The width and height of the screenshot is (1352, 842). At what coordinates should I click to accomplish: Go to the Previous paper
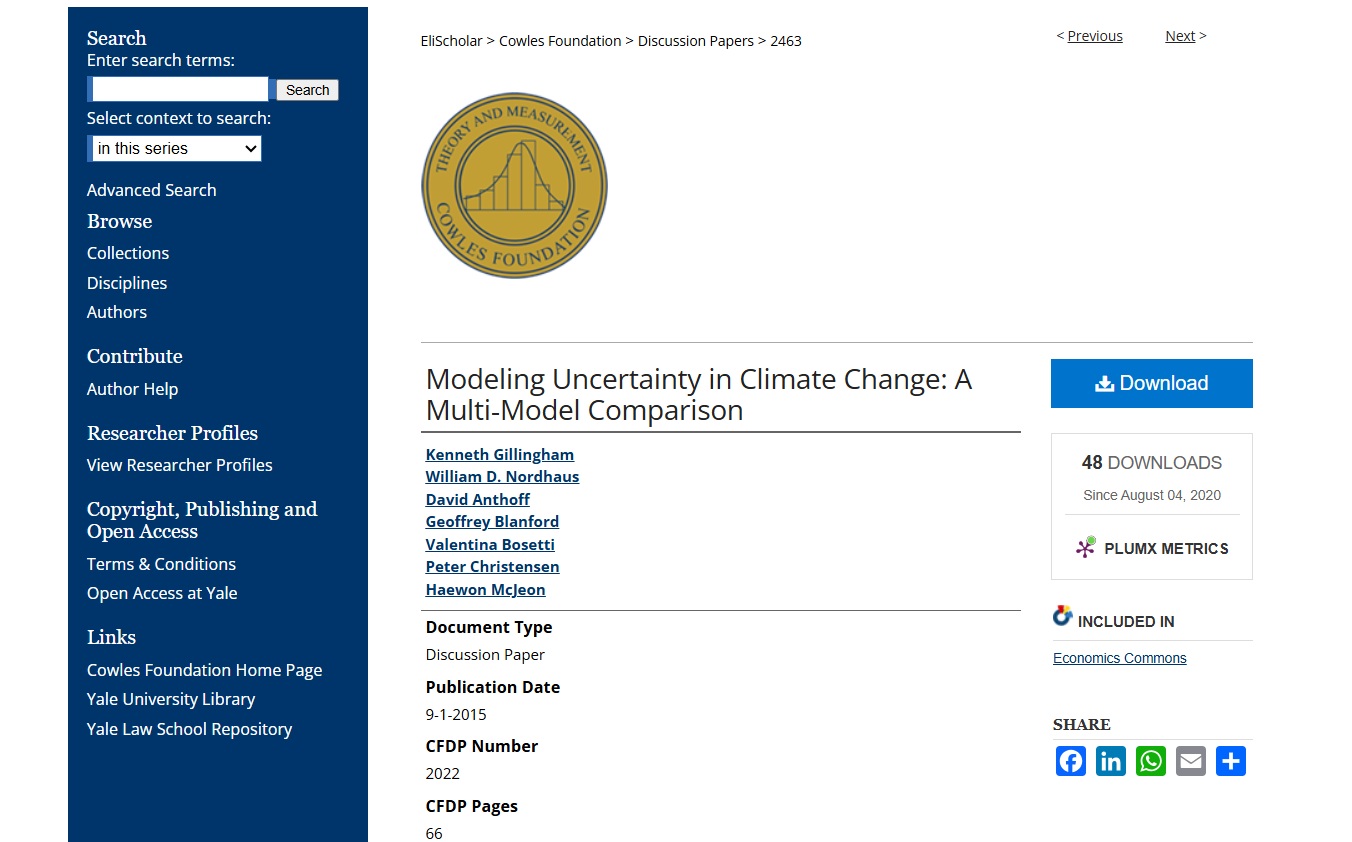tap(1094, 36)
